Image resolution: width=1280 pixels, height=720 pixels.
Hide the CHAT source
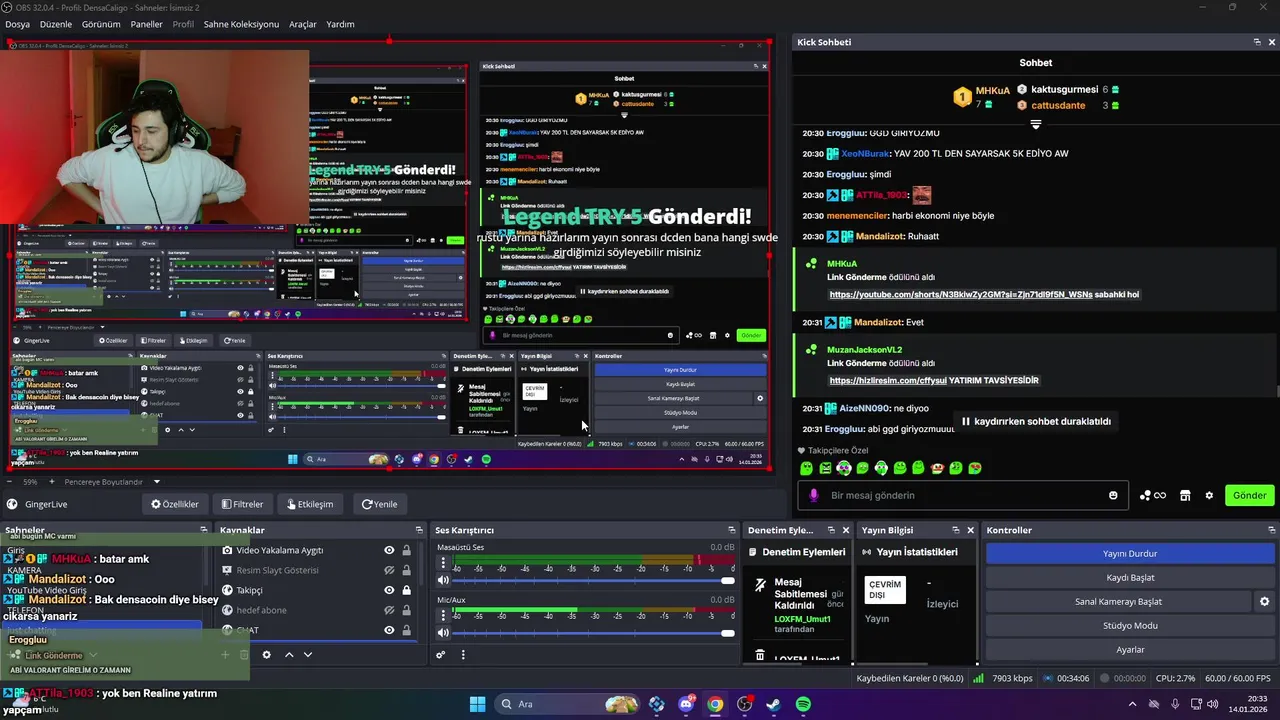389,630
